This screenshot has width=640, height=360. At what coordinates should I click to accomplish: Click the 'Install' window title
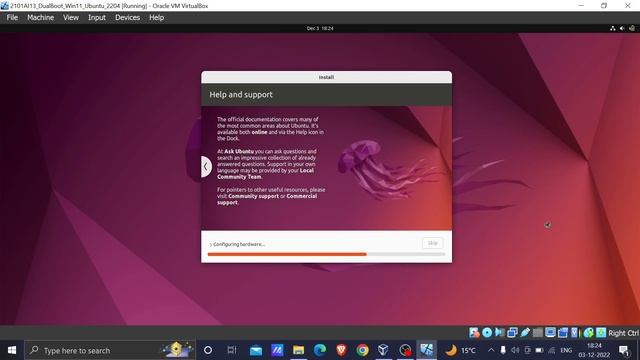click(x=326, y=77)
